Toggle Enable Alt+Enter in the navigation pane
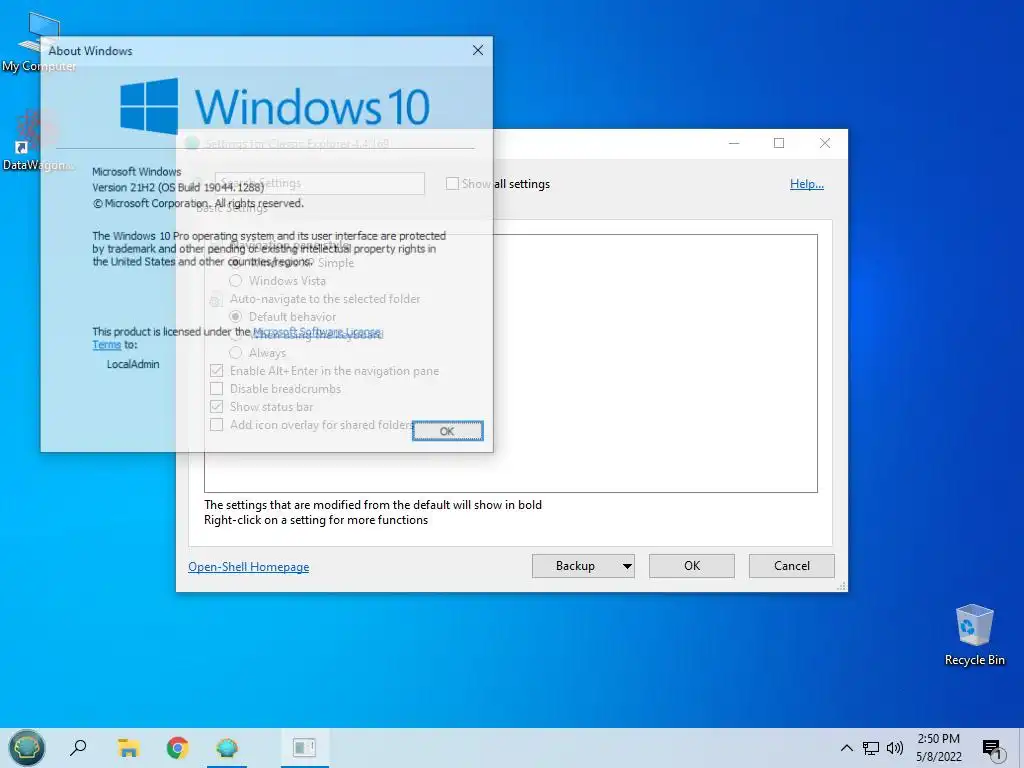 point(216,371)
